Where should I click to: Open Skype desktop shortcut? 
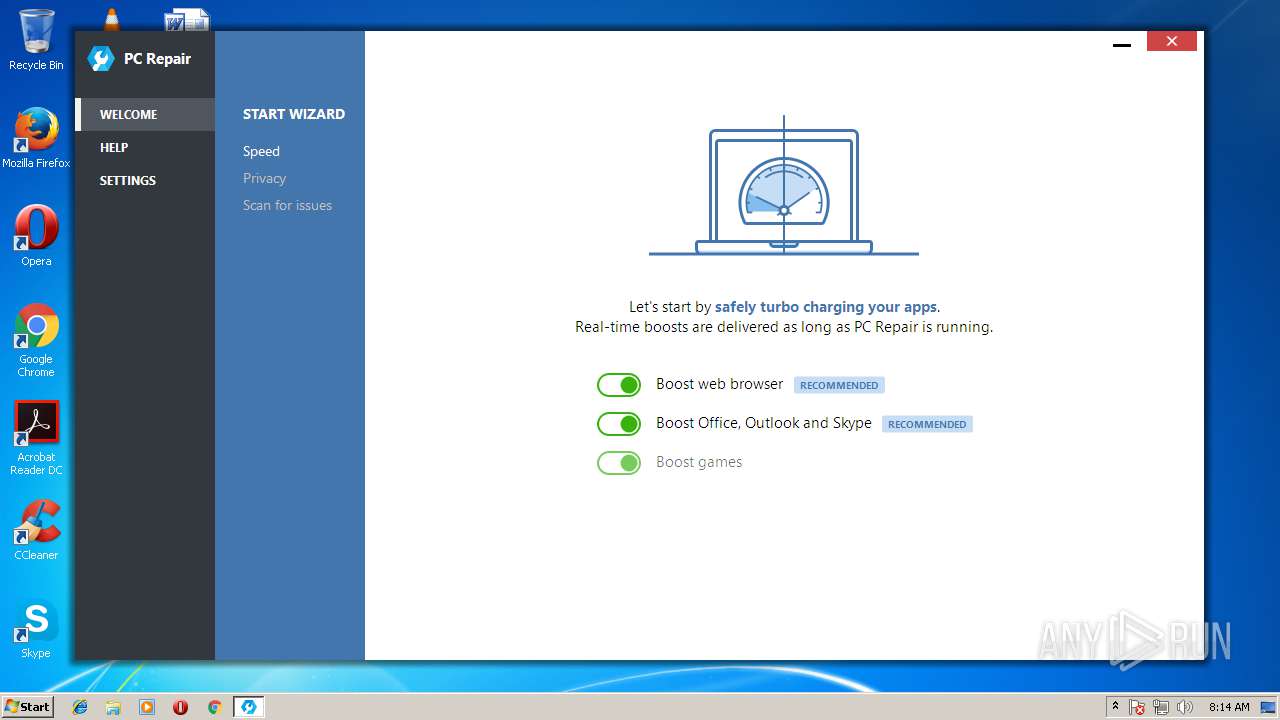(36, 628)
